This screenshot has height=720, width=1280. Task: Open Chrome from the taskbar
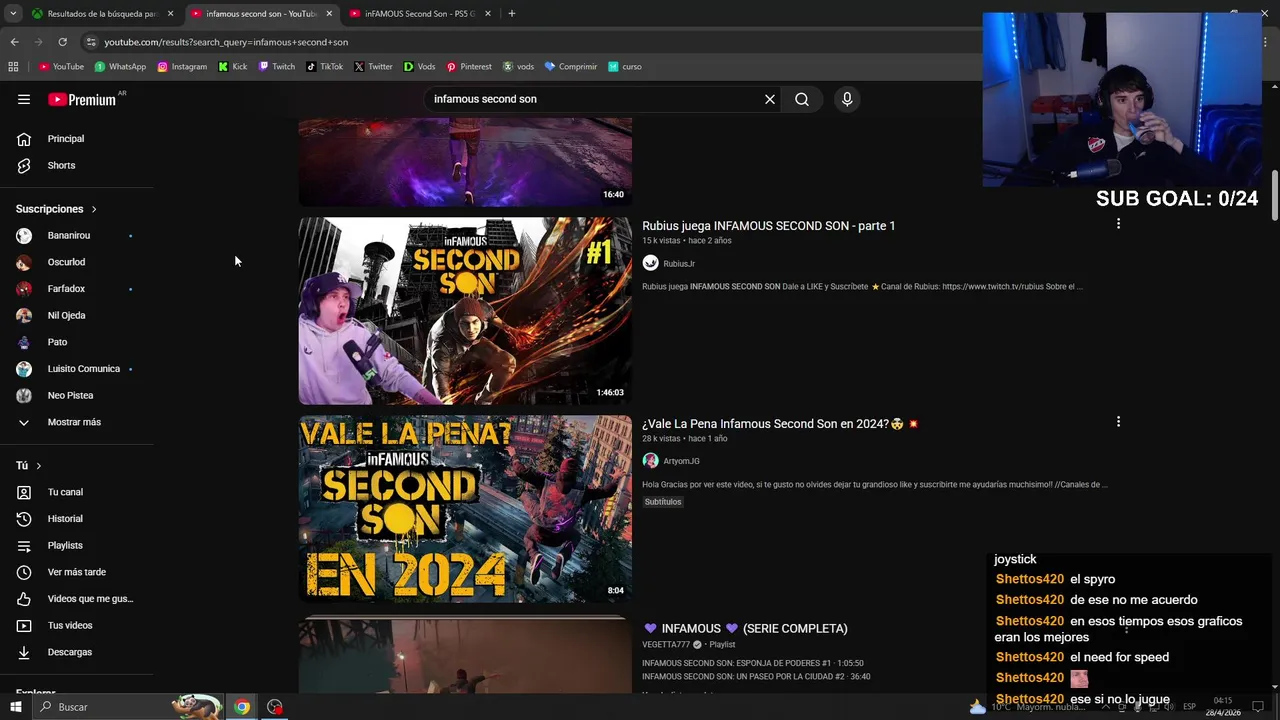(x=242, y=707)
